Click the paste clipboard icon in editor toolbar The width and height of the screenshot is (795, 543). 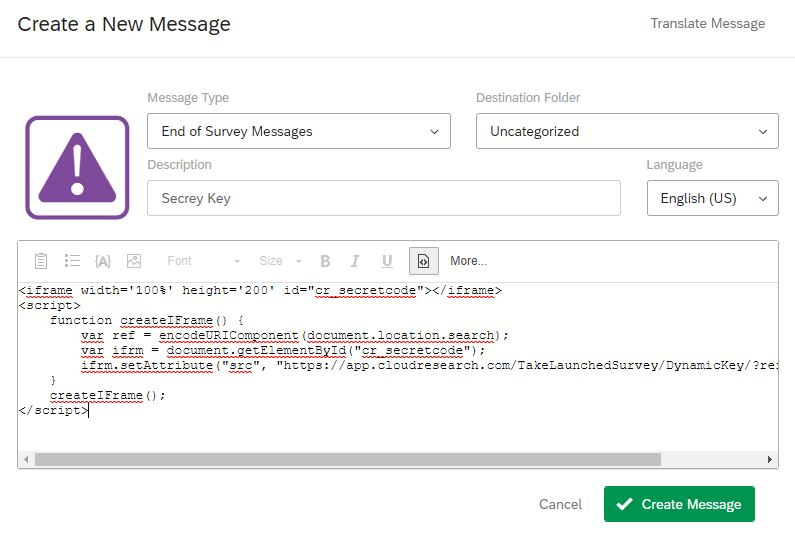(x=41, y=261)
